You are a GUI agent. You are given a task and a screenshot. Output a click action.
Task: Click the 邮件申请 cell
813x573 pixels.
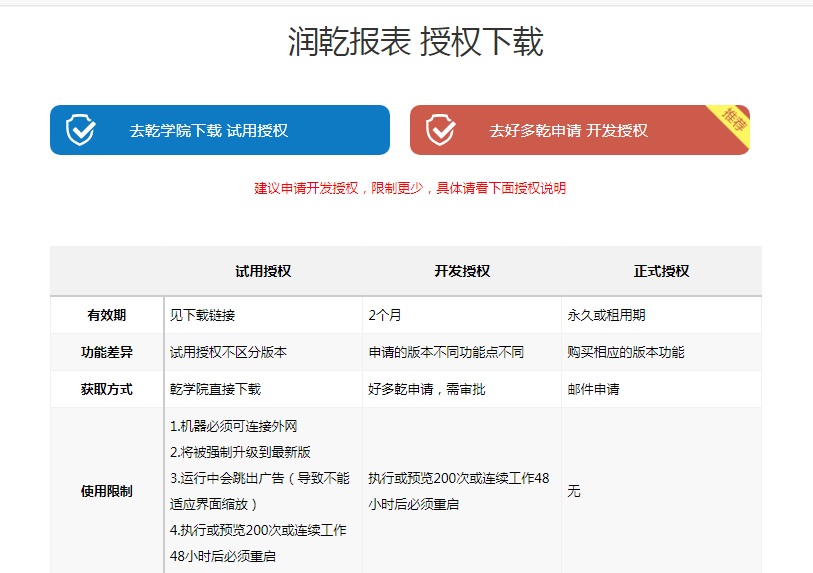(593, 389)
